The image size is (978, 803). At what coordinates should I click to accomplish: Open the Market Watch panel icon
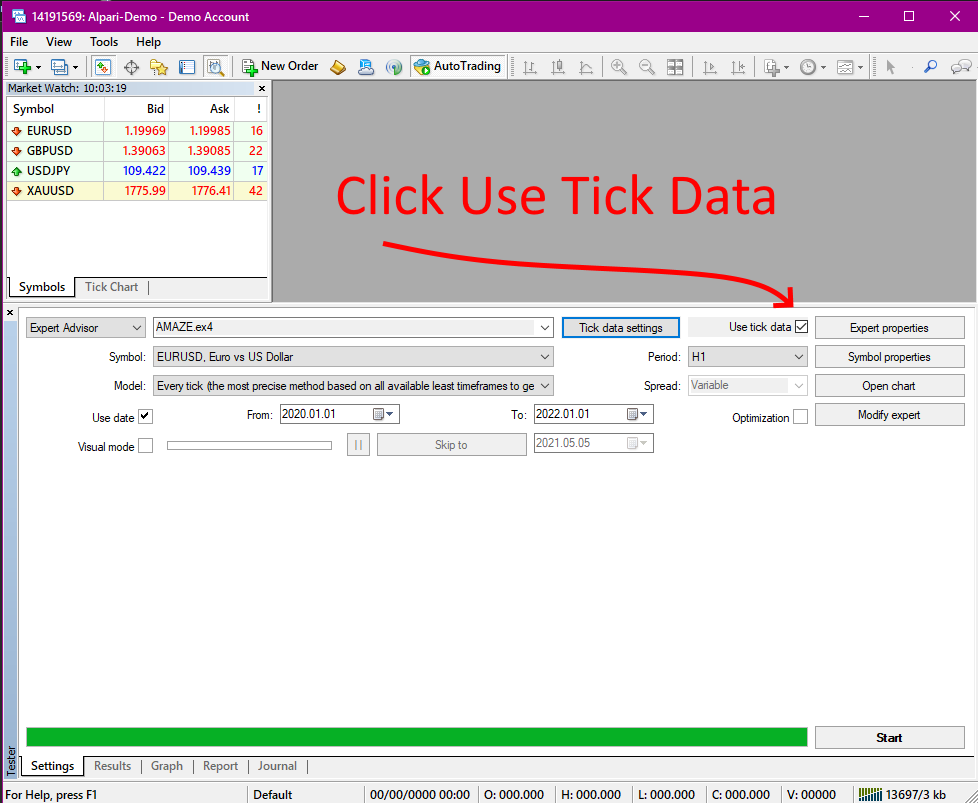click(x=103, y=67)
